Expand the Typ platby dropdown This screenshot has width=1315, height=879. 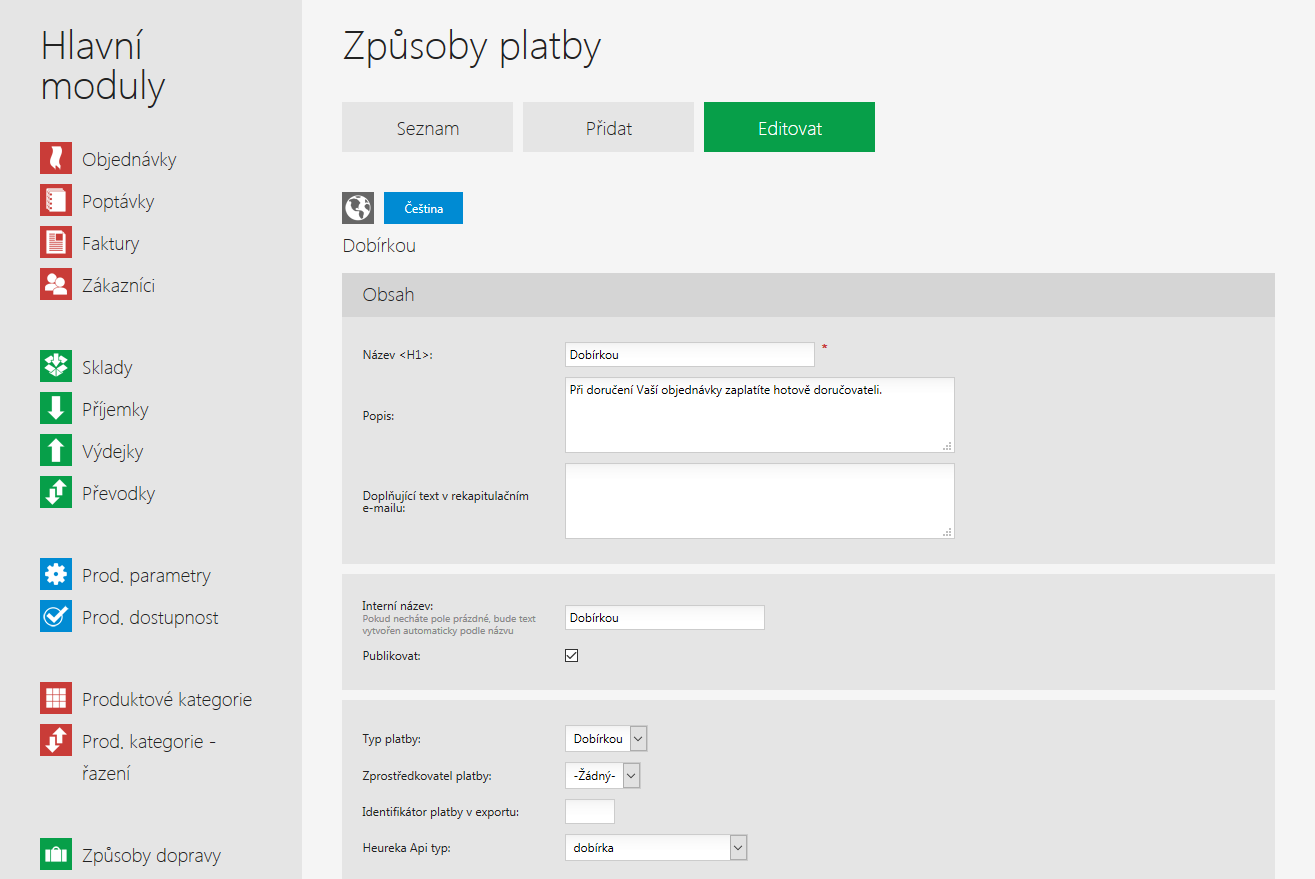pos(606,739)
